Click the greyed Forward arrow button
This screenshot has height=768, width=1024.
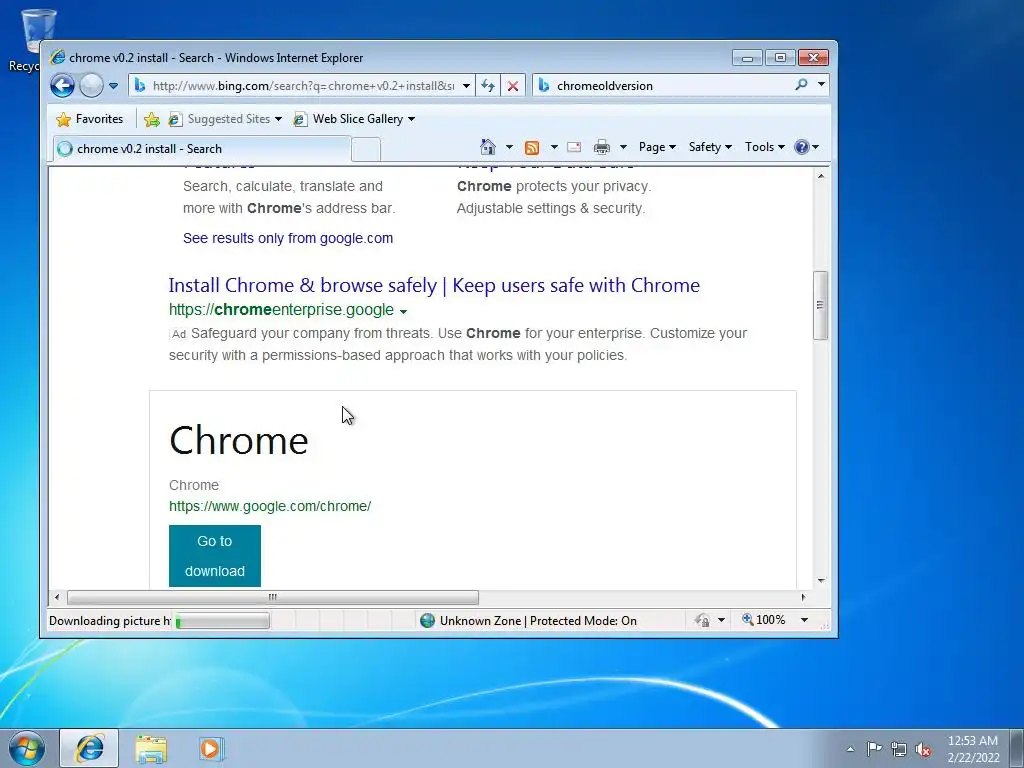91,86
